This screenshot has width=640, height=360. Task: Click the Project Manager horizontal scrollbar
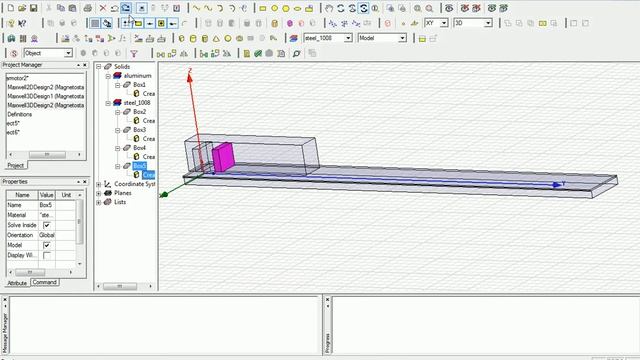click(x=47, y=155)
